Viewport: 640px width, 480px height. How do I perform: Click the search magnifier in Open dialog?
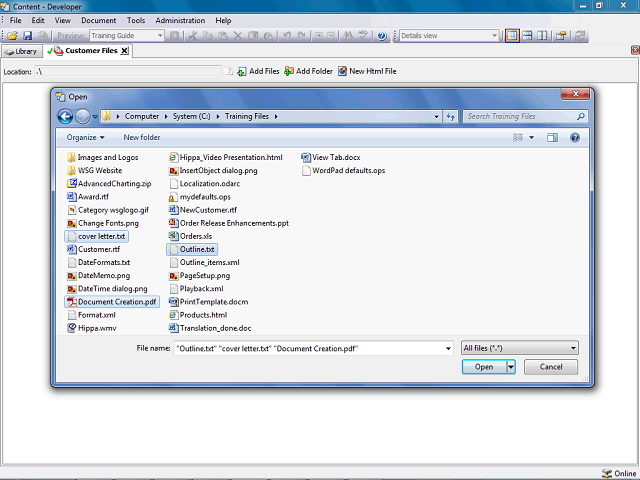coord(580,116)
